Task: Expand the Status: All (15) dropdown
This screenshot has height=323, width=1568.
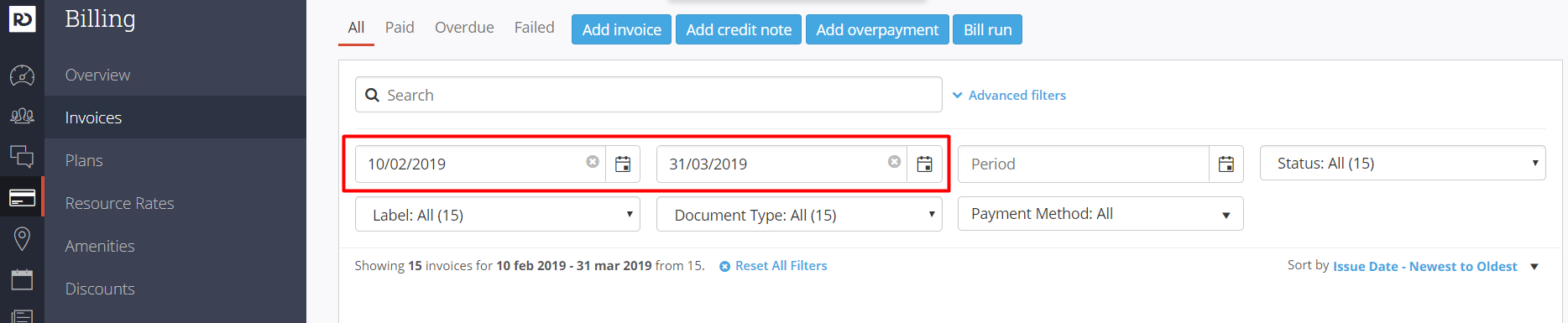Action: click(1403, 163)
